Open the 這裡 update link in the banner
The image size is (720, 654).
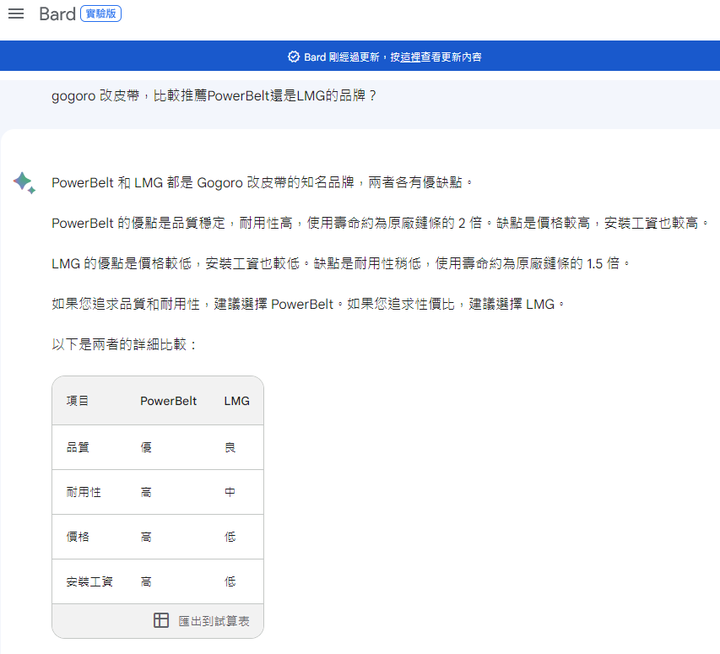pyautogui.click(x=411, y=57)
